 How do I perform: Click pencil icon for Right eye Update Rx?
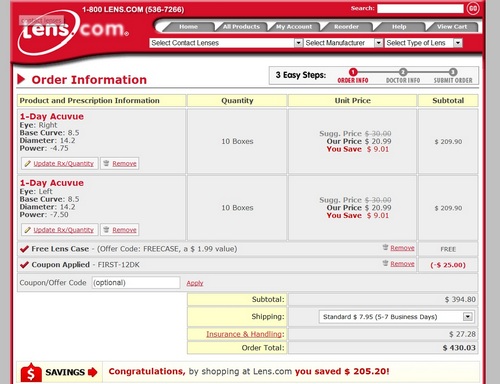[x=28, y=163]
